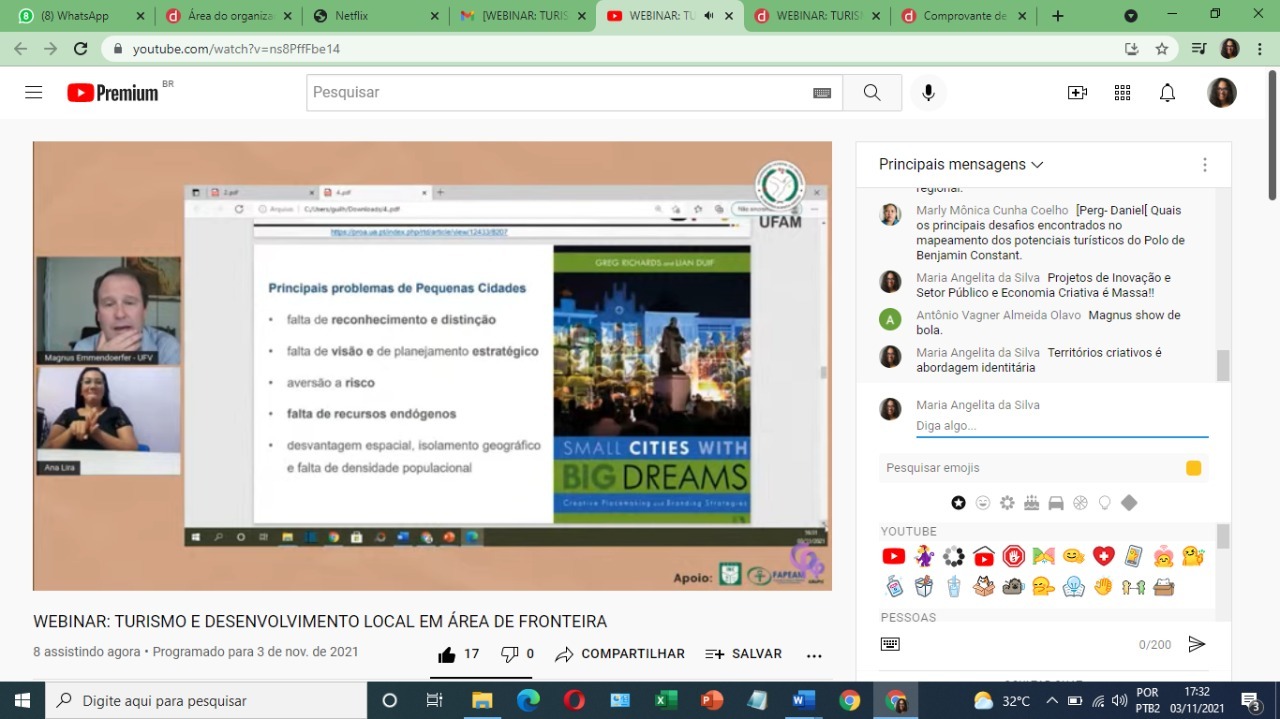
Task: Open the chat three-dot options menu
Action: click(1204, 165)
